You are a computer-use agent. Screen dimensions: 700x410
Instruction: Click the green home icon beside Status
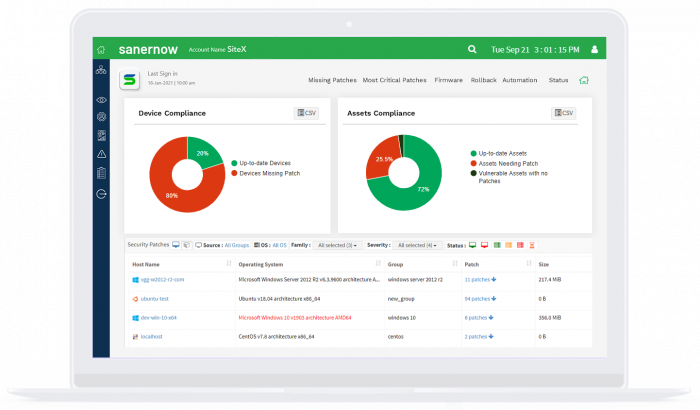pyautogui.click(x=584, y=80)
